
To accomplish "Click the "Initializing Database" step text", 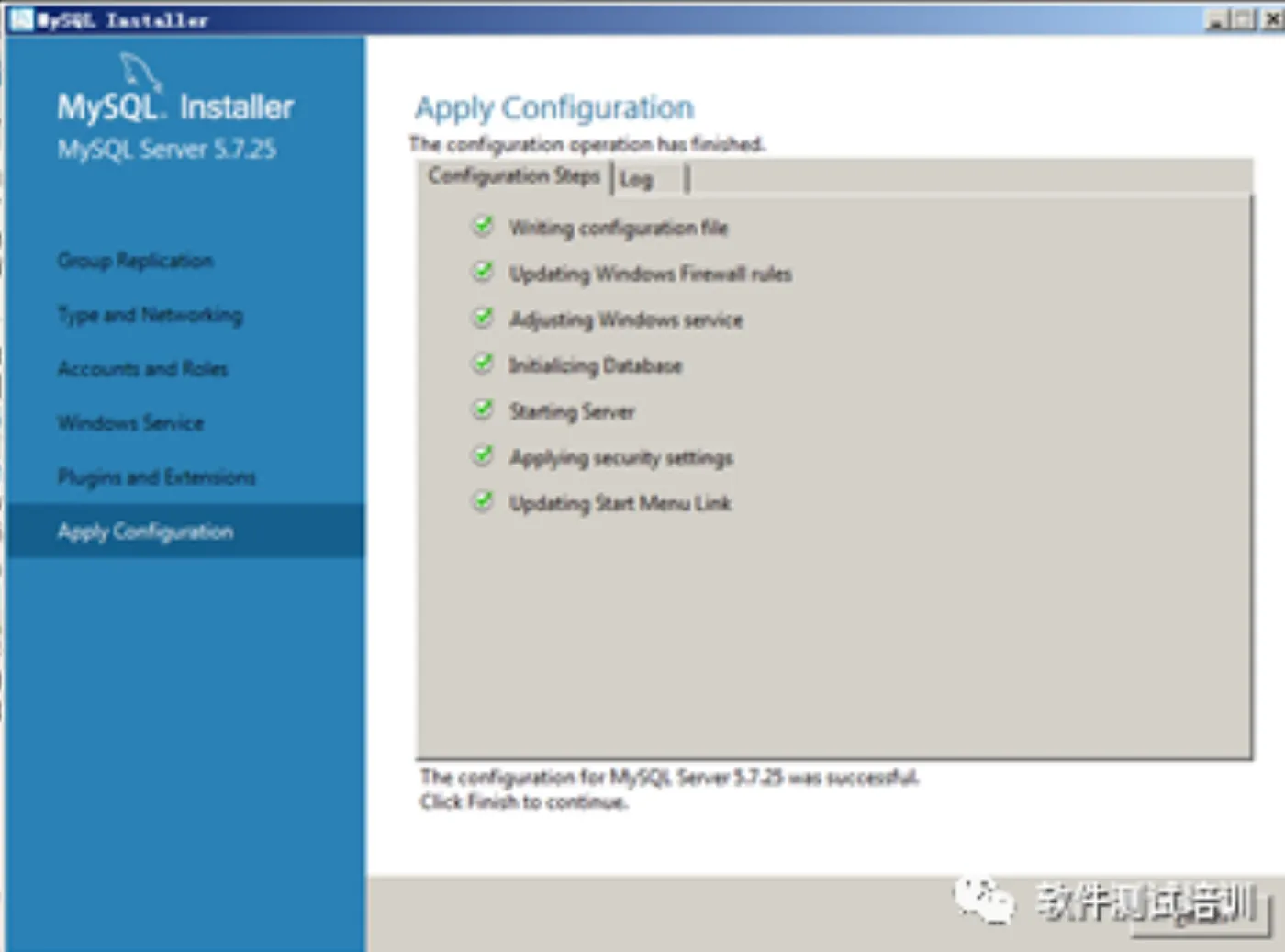I will (596, 365).
